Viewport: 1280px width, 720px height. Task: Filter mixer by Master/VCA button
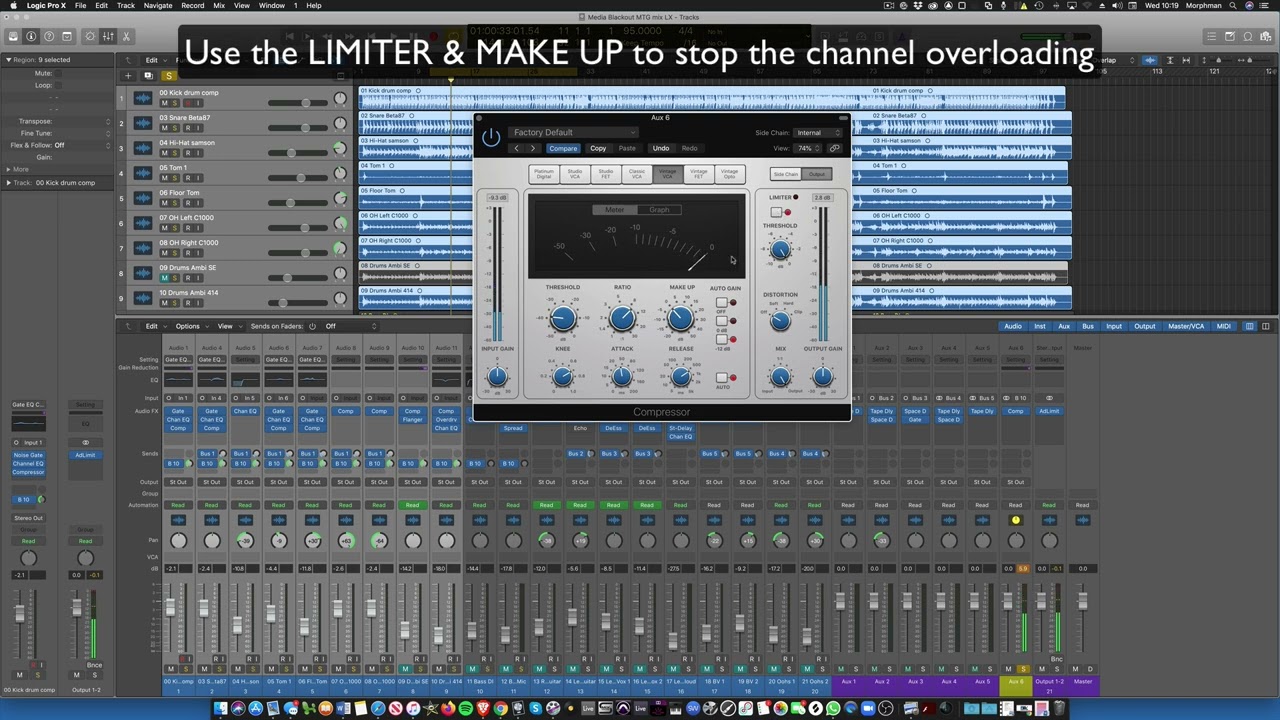[x=1186, y=326]
